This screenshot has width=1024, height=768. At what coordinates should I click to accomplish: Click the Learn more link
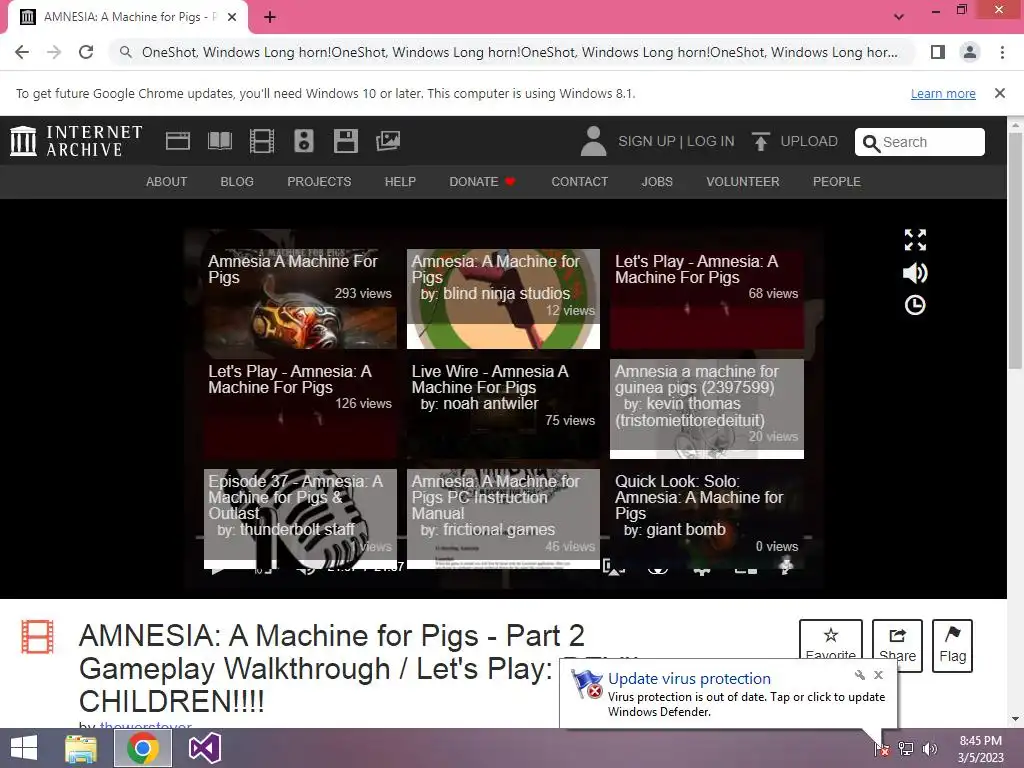coord(943,93)
